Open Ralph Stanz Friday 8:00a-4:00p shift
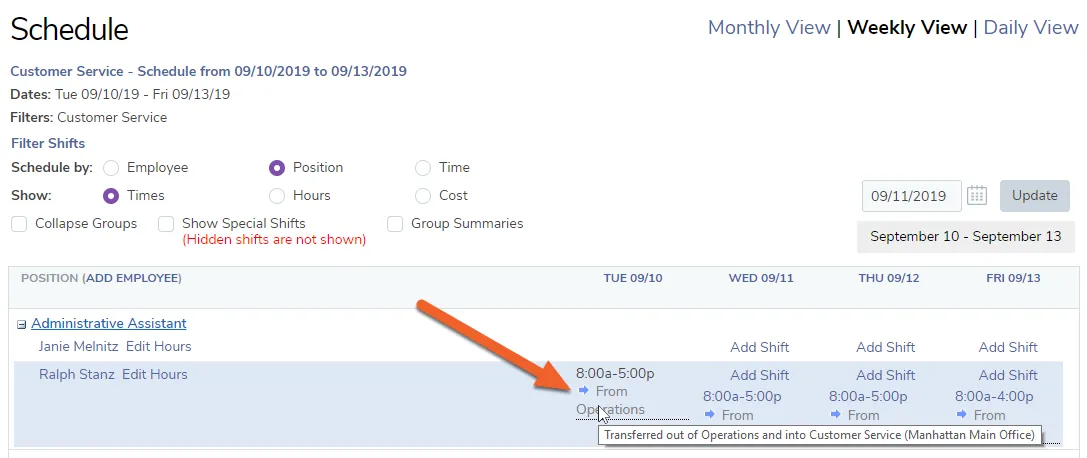Screen dimensions: 1087x458 tap(994, 397)
